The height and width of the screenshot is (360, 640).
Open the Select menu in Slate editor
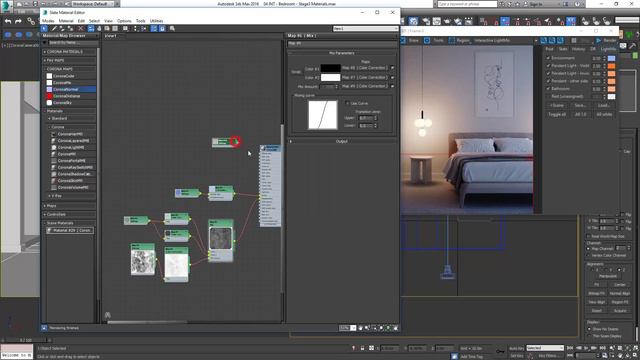click(x=94, y=21)
